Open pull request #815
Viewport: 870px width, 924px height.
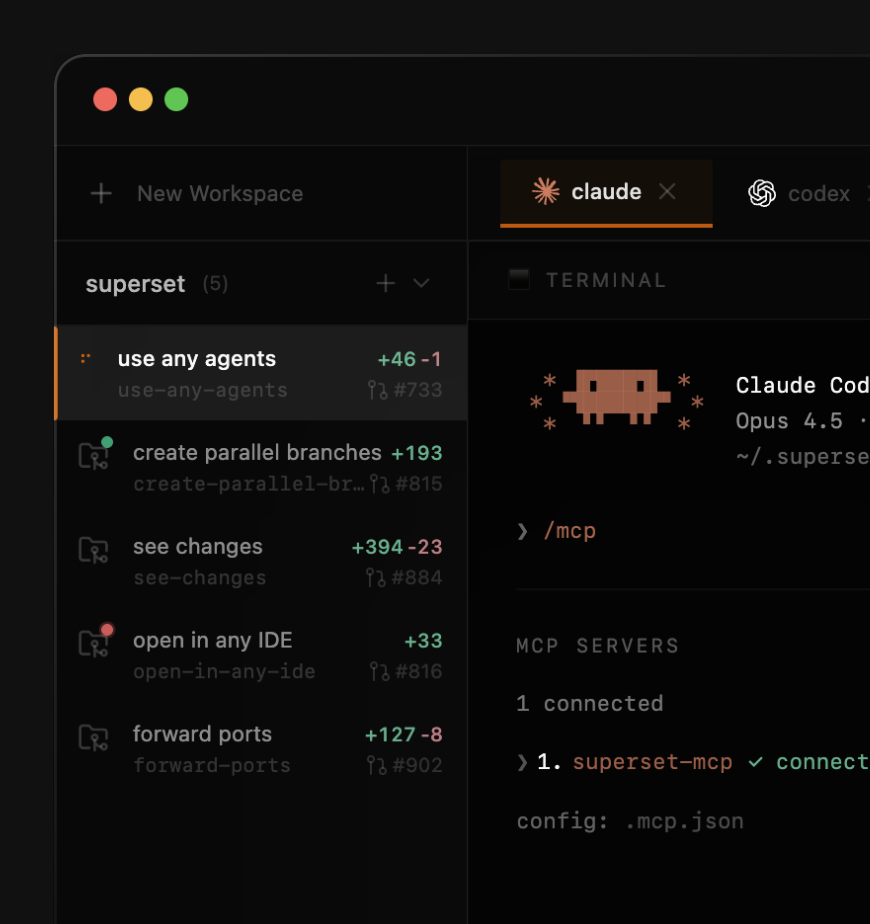tap(406, 484)
